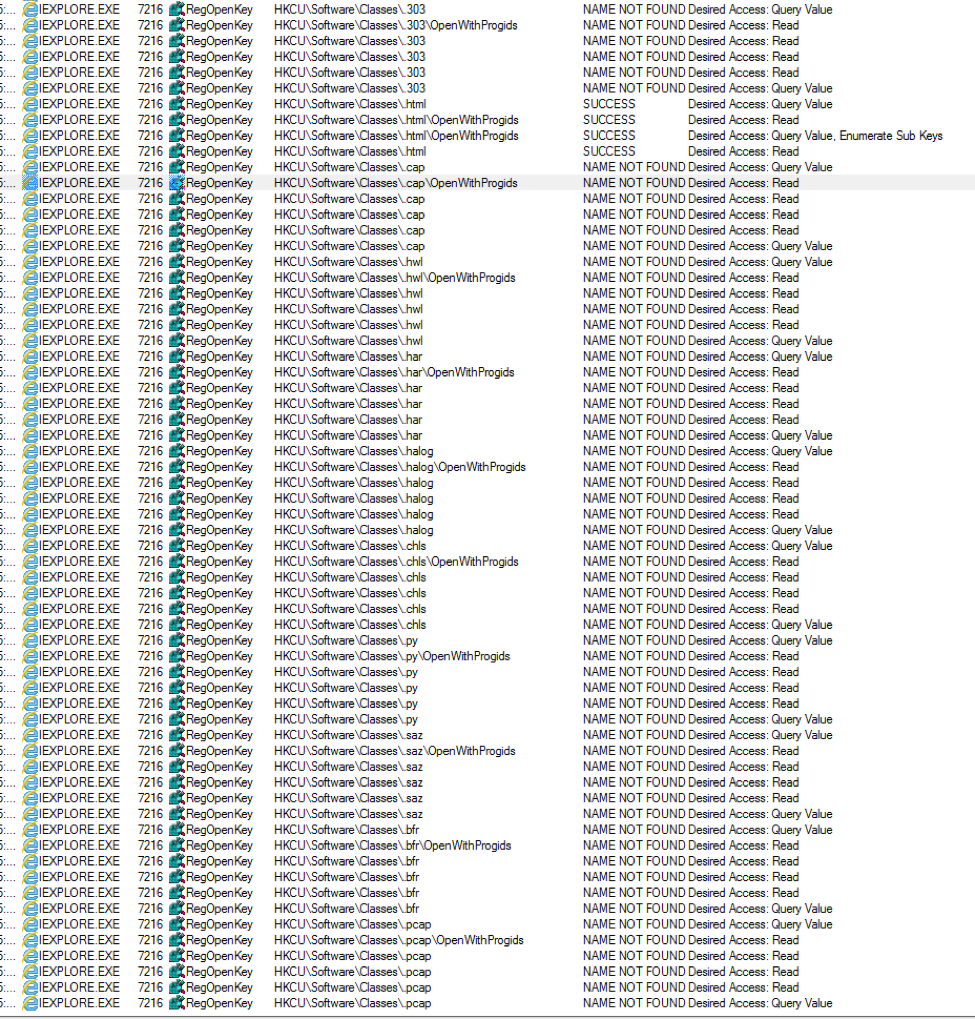975x1019 pixels.
Task: Click PID 7216 in .chls\OpenWithProgids row
Action: coord(150,561)
